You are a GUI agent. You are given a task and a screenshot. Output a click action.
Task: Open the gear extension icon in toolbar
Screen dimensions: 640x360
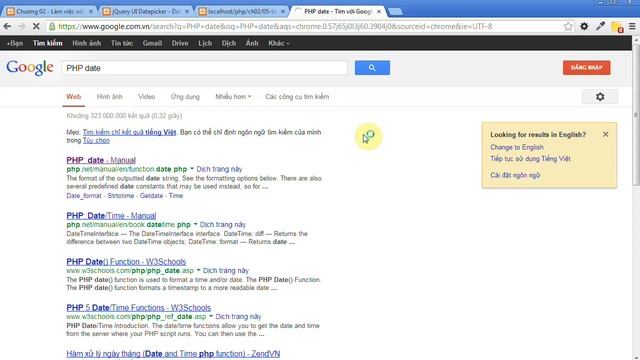coord(584,26)
